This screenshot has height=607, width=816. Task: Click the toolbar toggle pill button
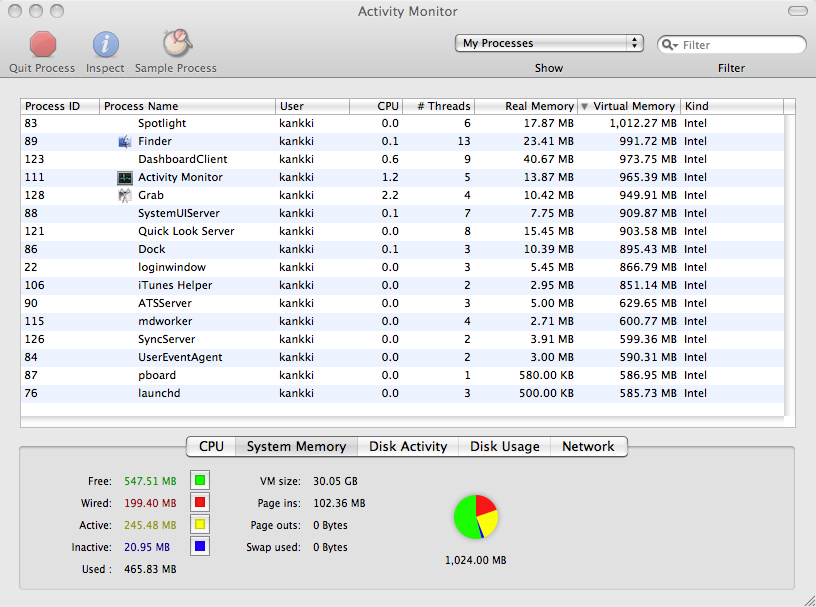797,11
